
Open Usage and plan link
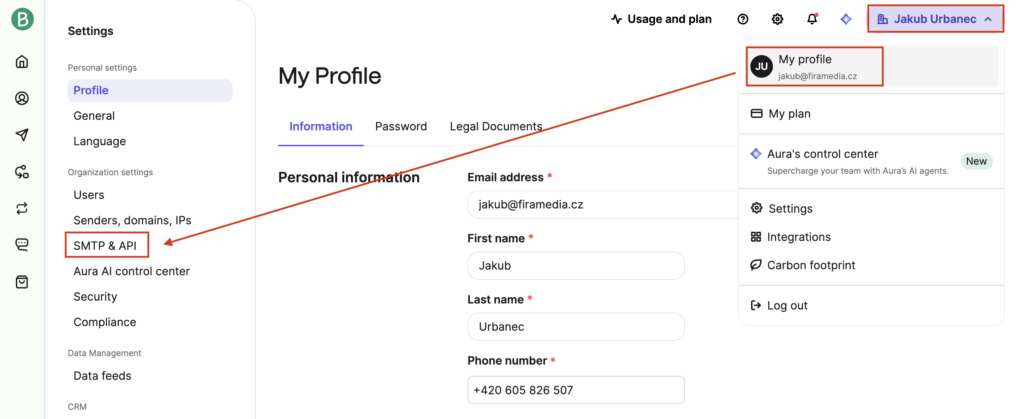(660, 19)
